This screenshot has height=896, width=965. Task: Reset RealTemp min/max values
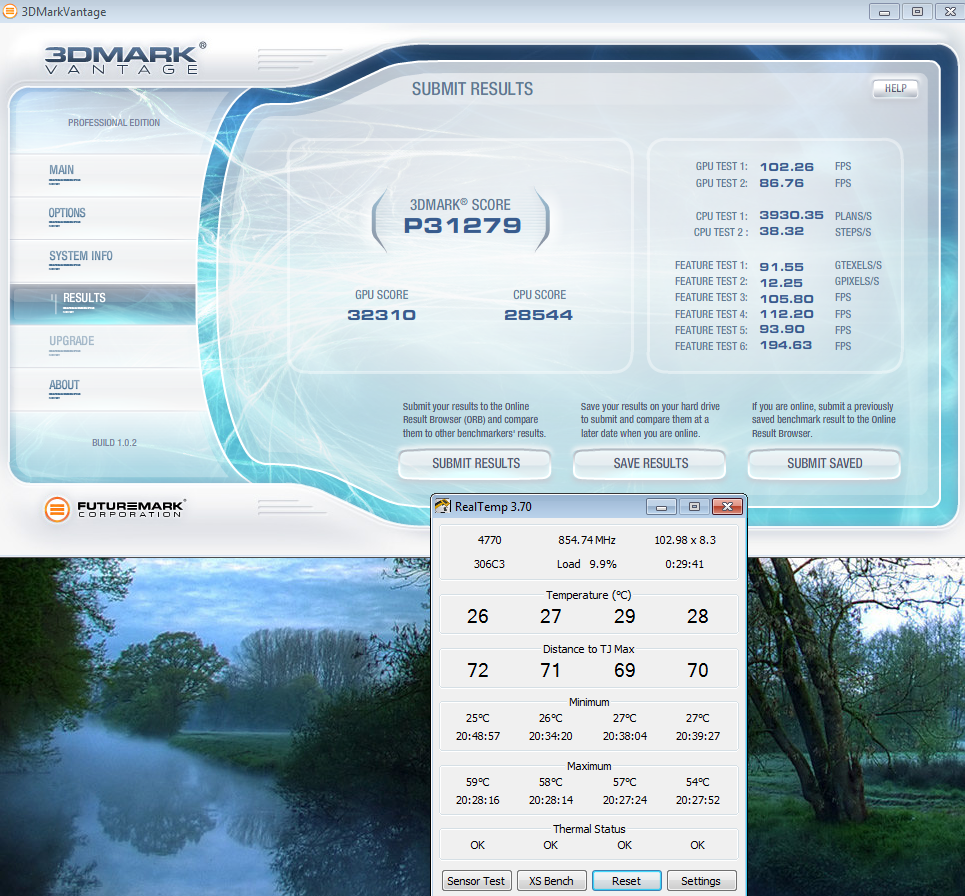(627, 881)
